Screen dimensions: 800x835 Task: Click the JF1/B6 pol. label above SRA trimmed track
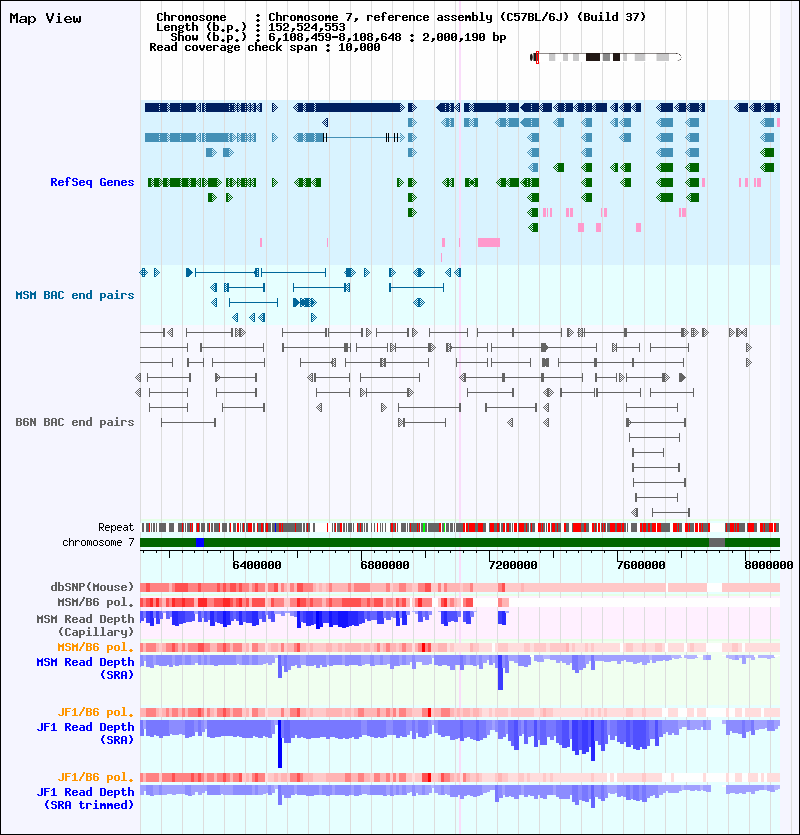click(95, 777)
